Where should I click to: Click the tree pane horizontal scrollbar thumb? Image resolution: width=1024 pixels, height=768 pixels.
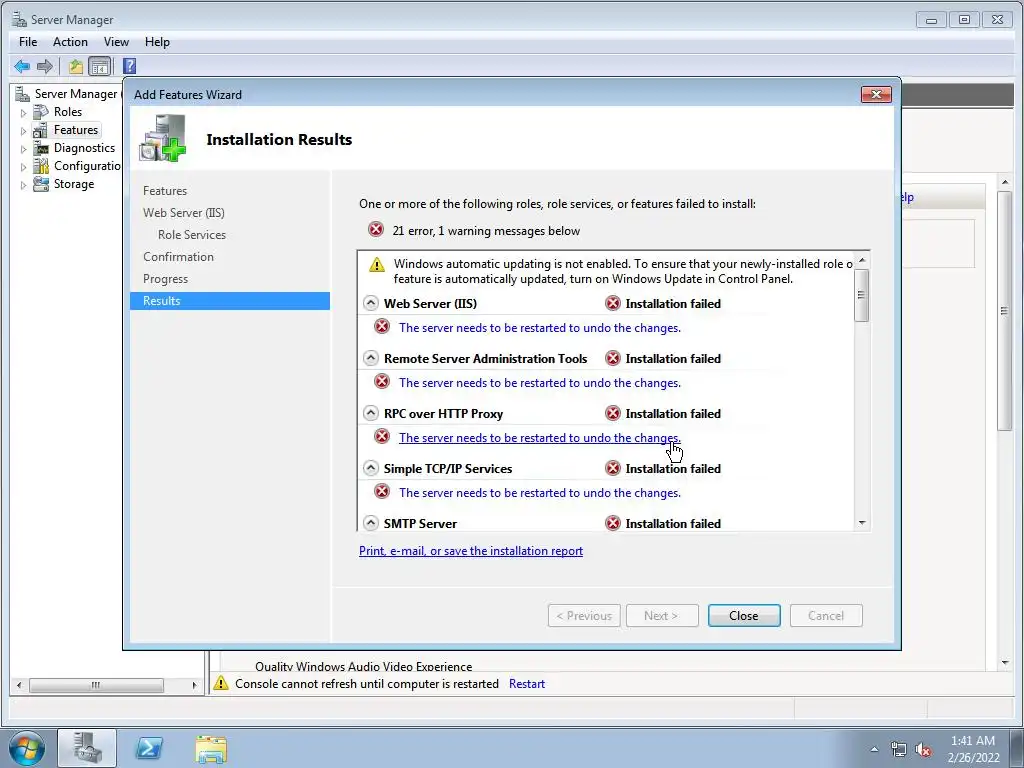pyautogui.click(x=96, y=685)
